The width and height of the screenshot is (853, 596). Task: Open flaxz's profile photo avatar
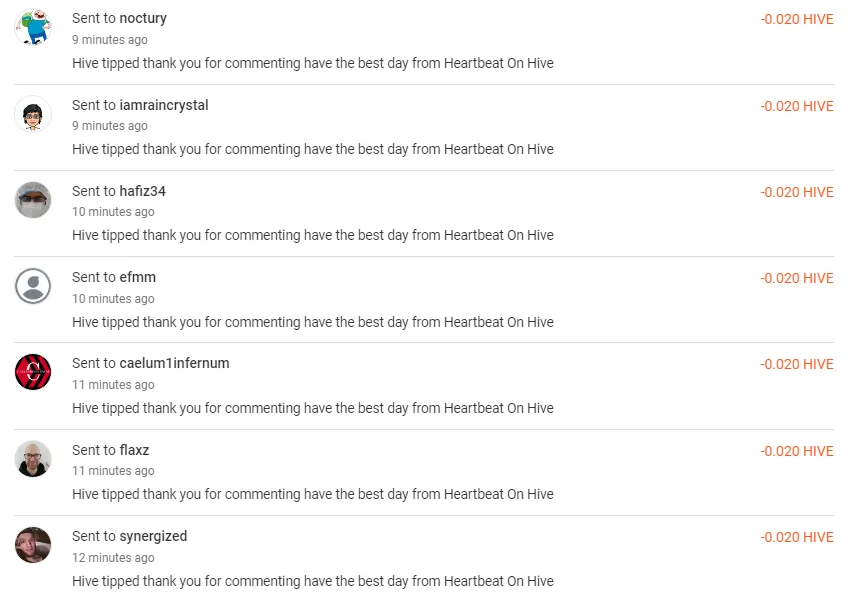pyautogui.click(x=33, y=459)
